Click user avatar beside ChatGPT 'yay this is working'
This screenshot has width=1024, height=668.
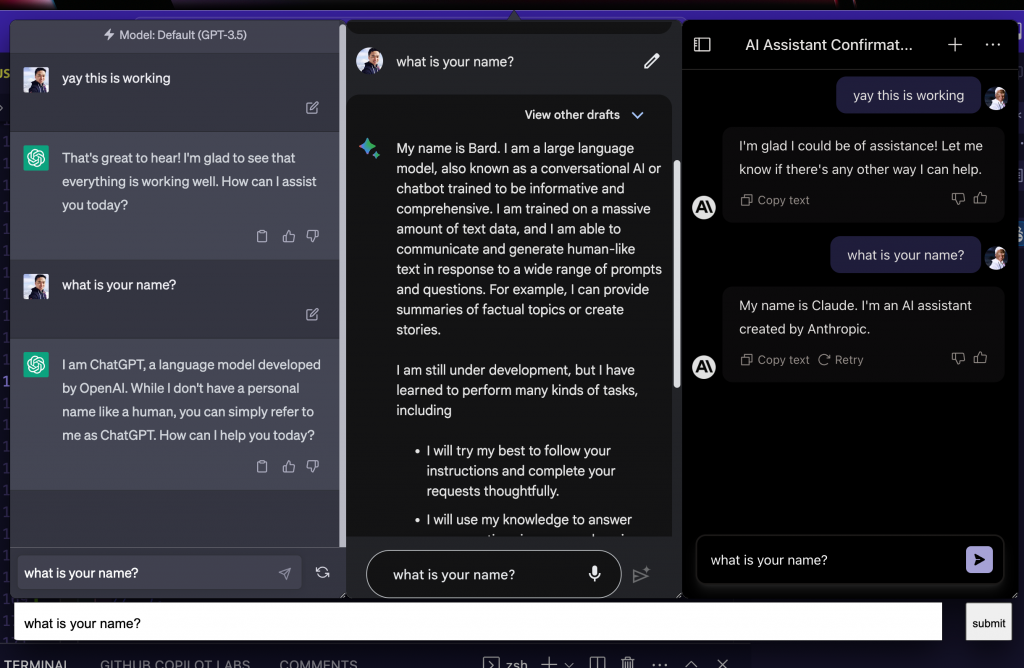coord(36,80)
